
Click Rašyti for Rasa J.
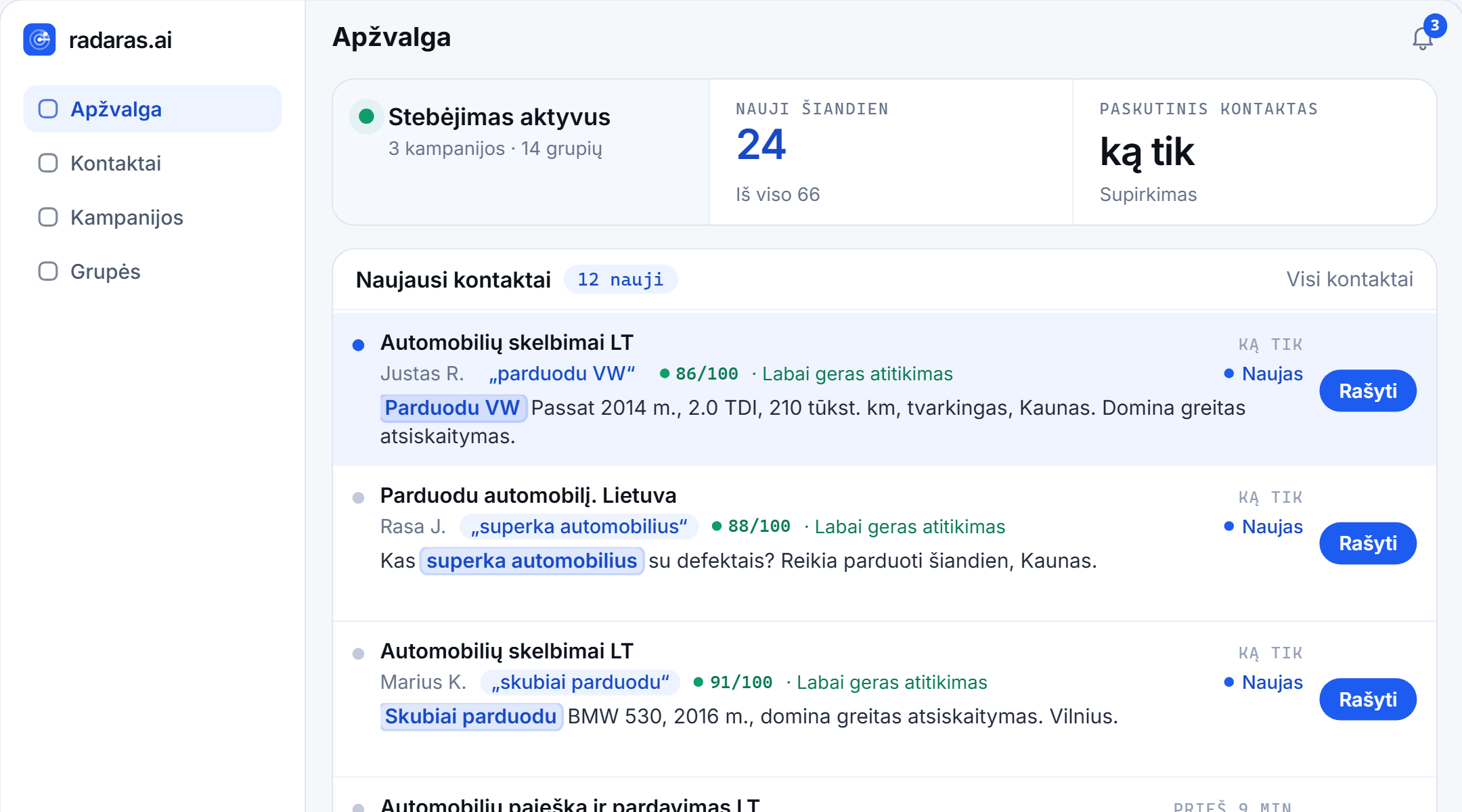pos(1368,543)
